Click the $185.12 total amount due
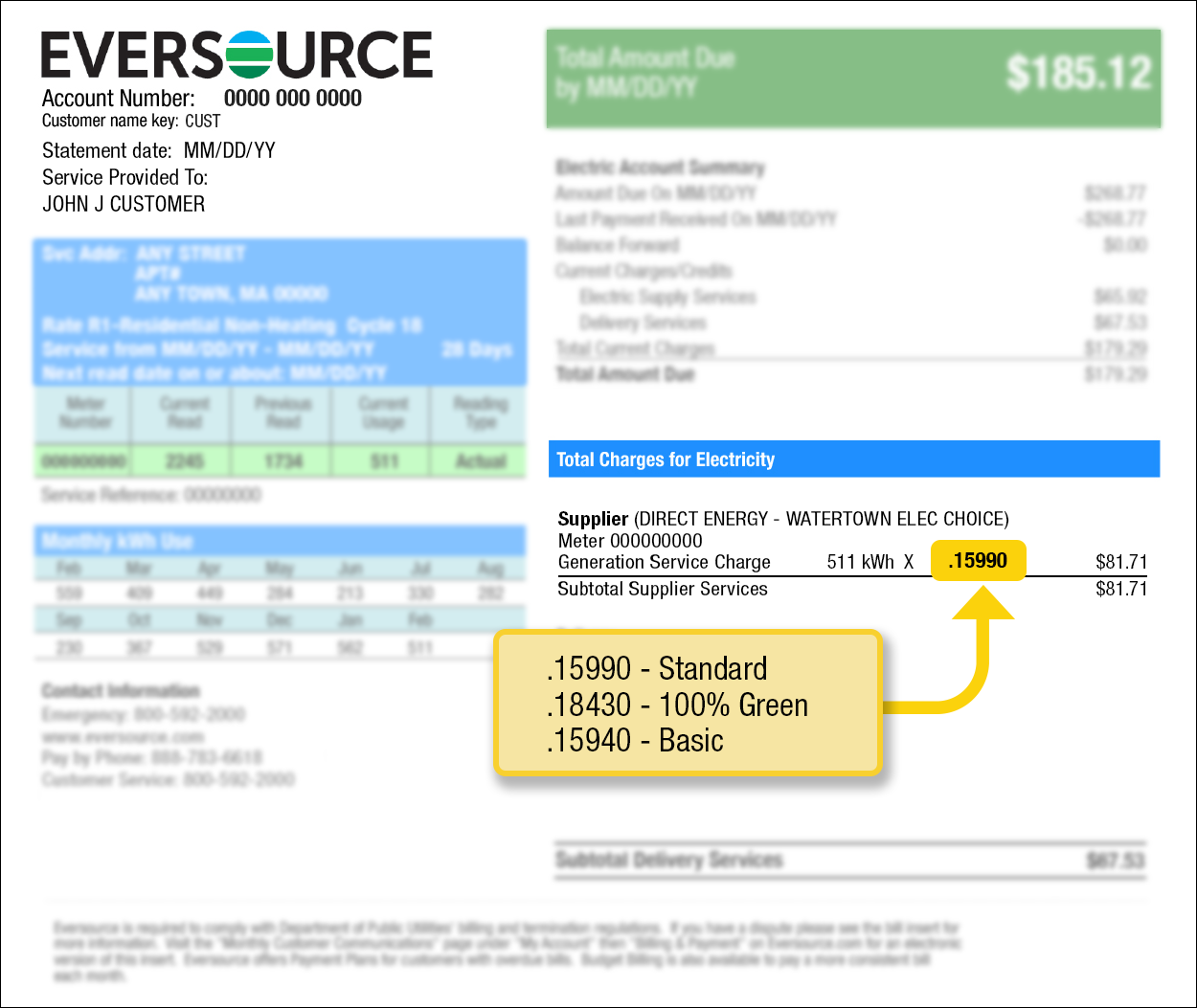1197x1008 pixels. (x=1078, y=73)
